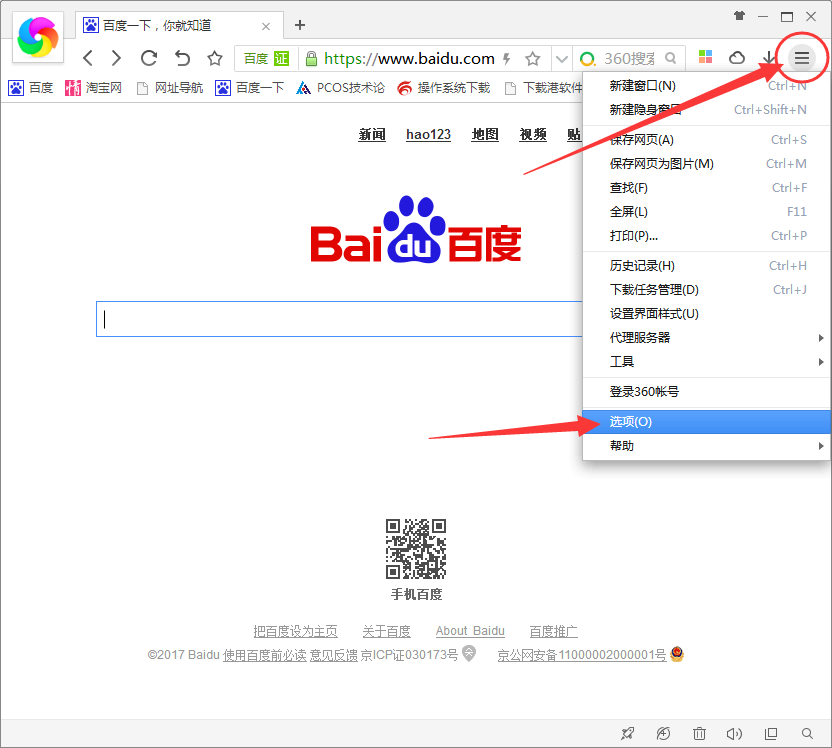Open page zoom via the magnifier status bar icon
This screenshot has width=832, height=748.
coord(807,733)
